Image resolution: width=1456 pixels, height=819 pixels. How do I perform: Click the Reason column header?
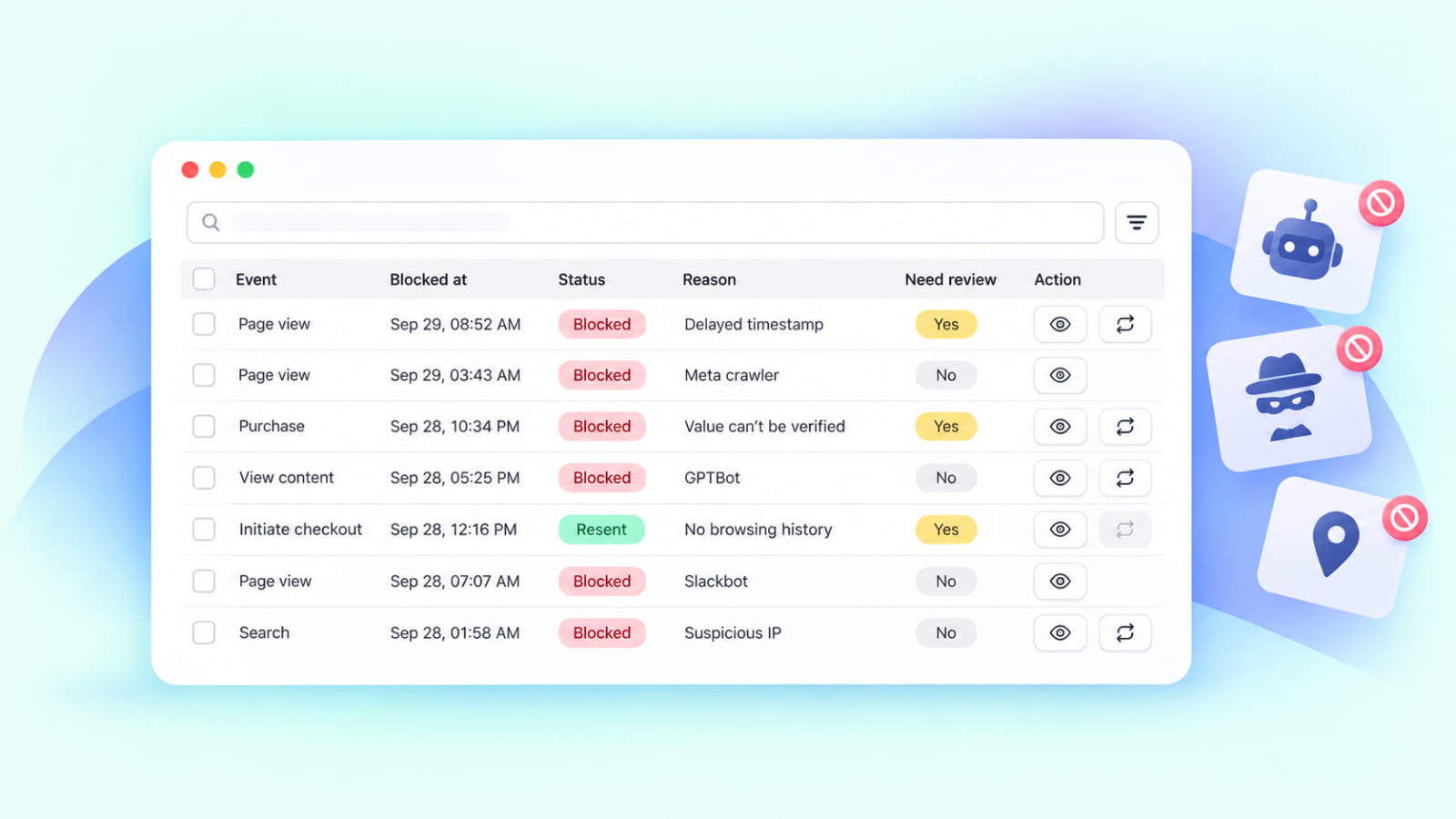tap(709, 279)
